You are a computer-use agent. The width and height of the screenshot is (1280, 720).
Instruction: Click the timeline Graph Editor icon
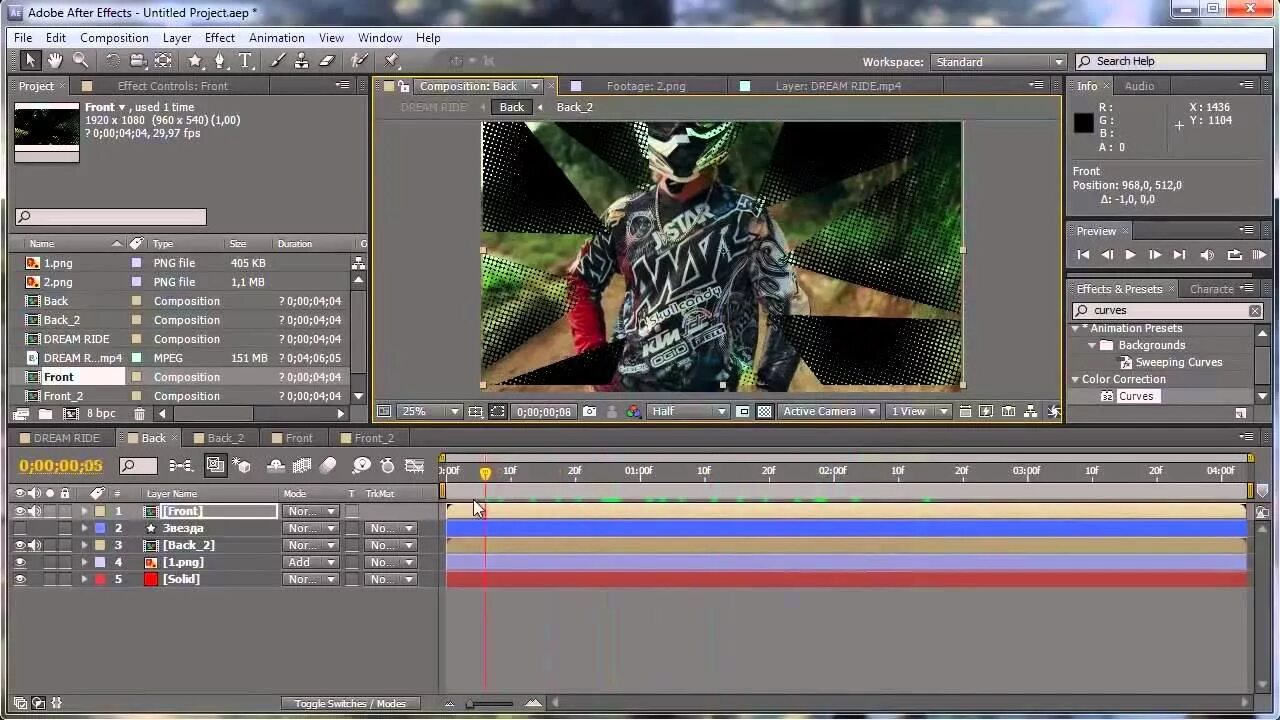pos(415,465)
